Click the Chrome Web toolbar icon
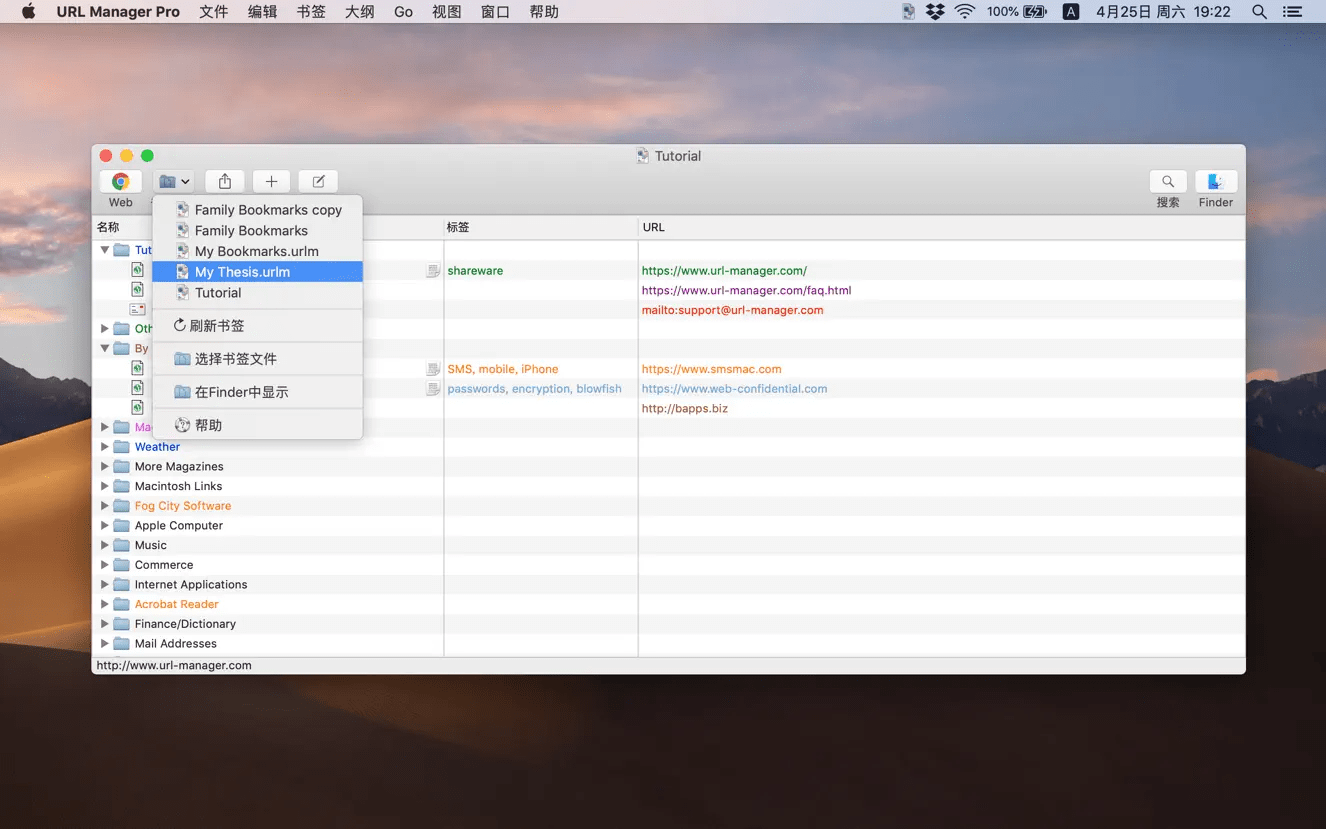The width and height of the screenshot is (1326, 829). click(x=120, y=182)
